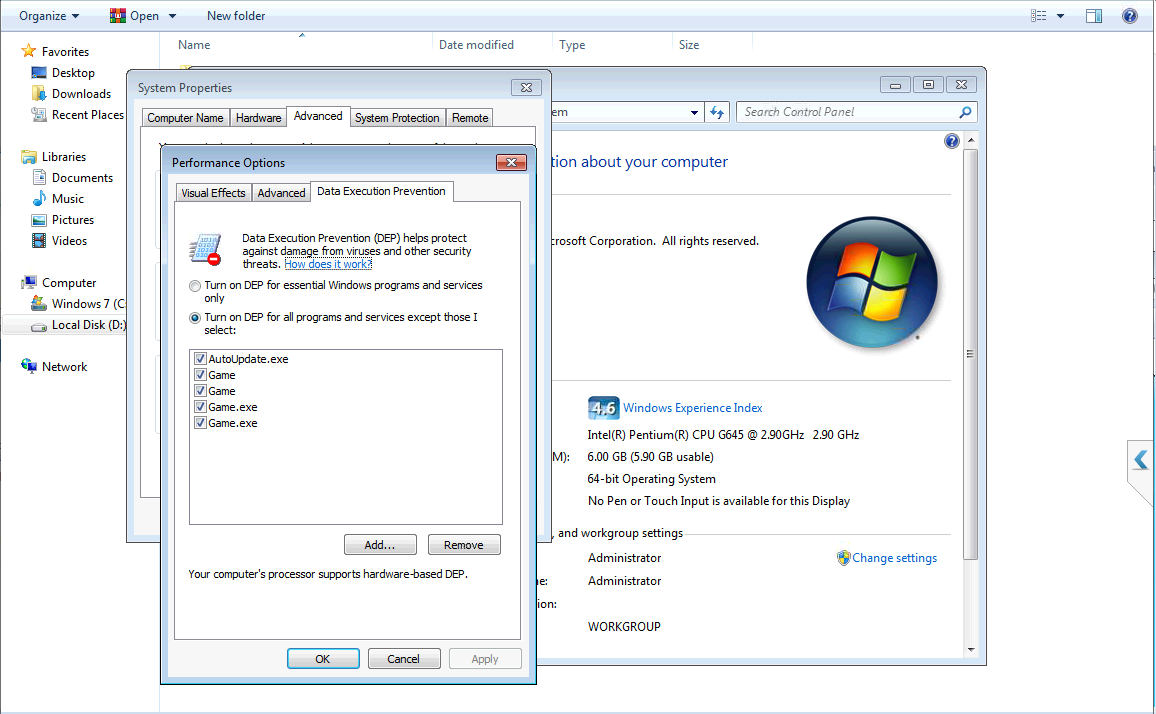Uncheck the AutoUpdate.exe checkbox
This screenshot has height=714, width=1156.
200,359
